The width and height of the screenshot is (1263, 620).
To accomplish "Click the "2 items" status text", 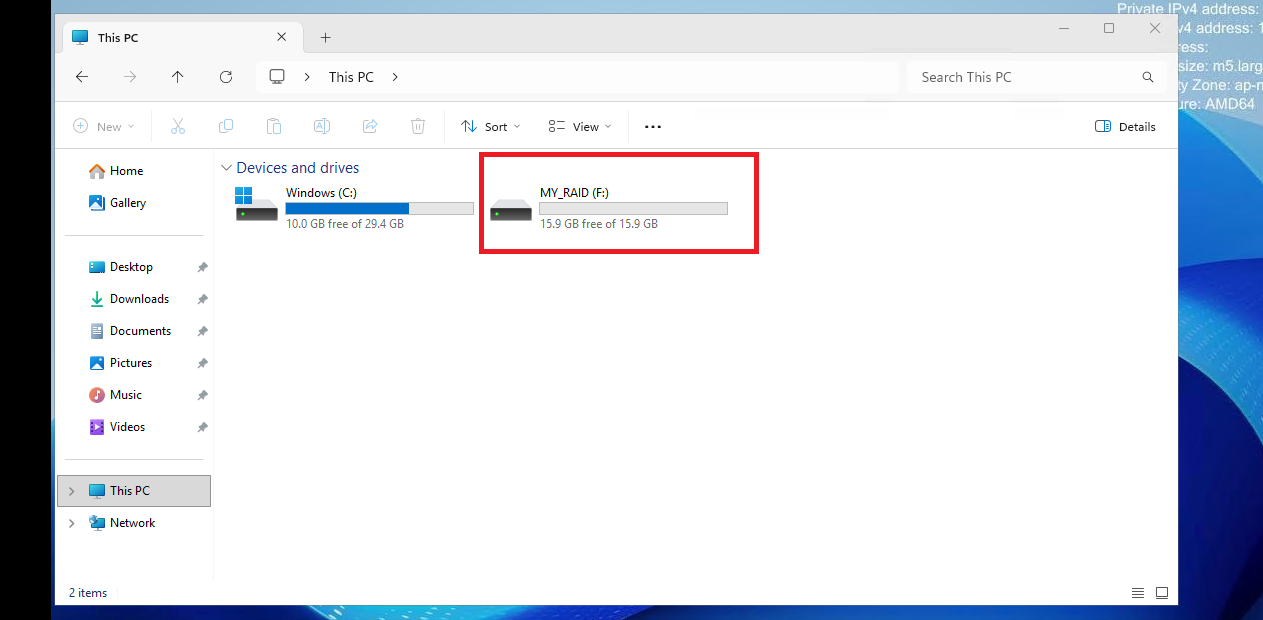I will click(x=88, y=593).
